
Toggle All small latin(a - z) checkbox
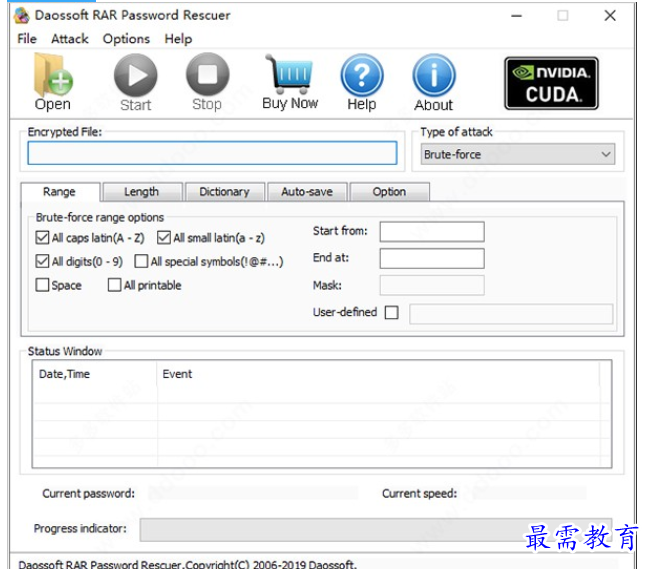164,238
